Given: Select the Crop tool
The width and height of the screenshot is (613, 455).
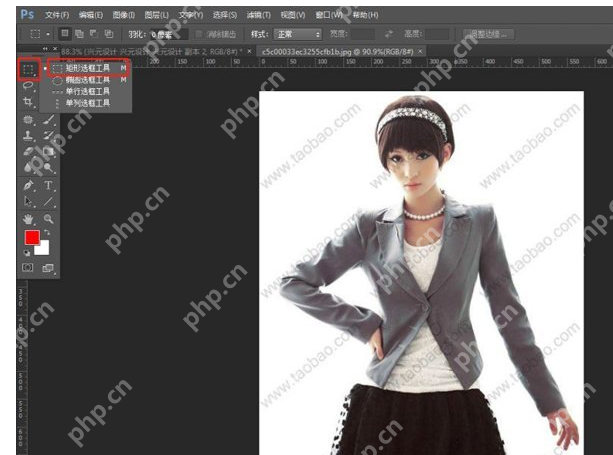Looking at the screenshot, I should point(28,102).
